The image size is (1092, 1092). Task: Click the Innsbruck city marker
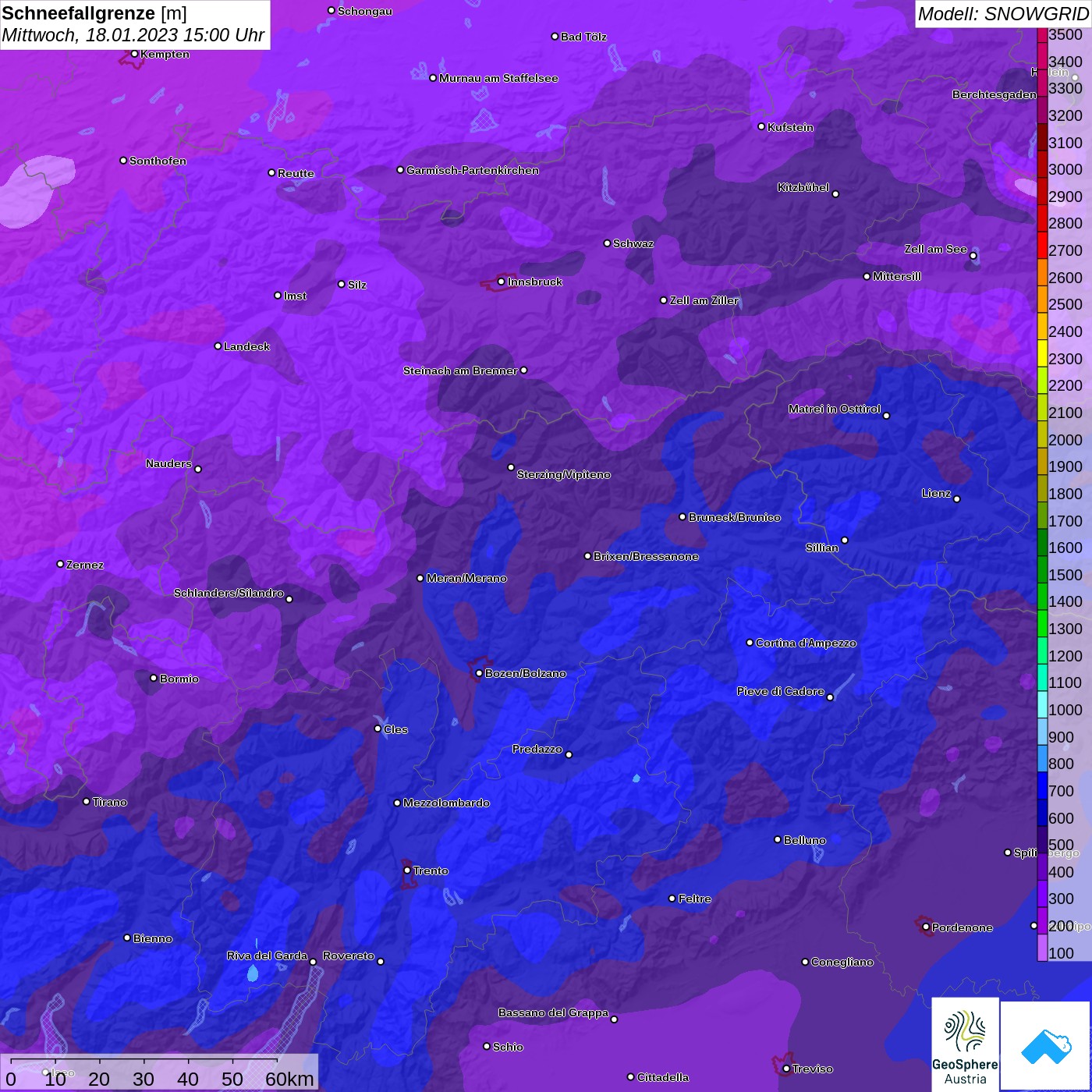point(501,282)
